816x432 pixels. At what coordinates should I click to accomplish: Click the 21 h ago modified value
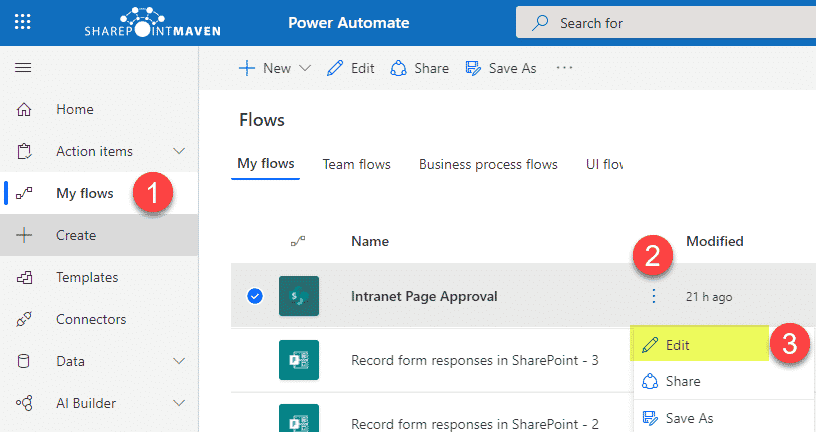(709, 297)
